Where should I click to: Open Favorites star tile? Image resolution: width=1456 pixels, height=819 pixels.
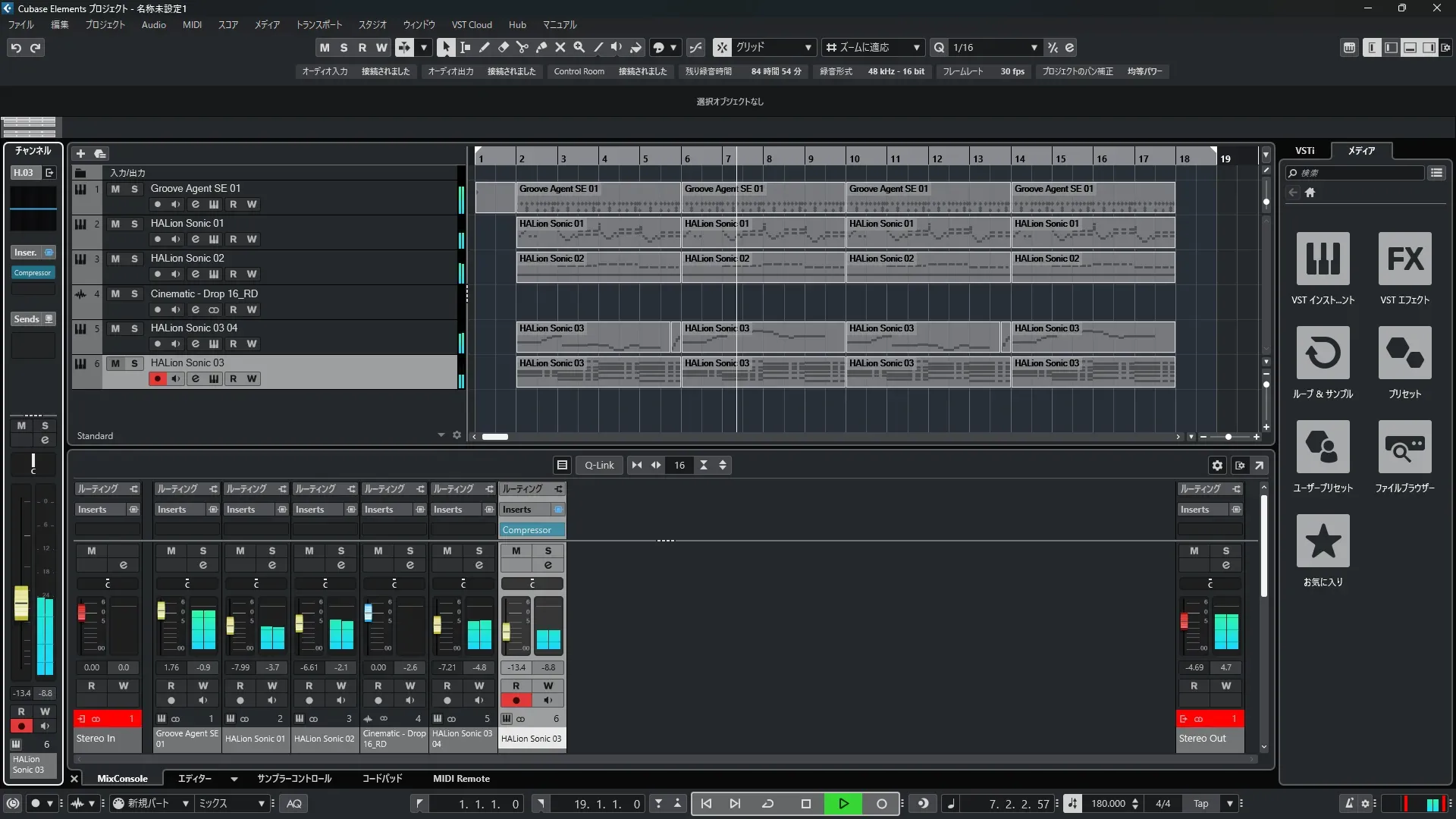coord(1323,541)
